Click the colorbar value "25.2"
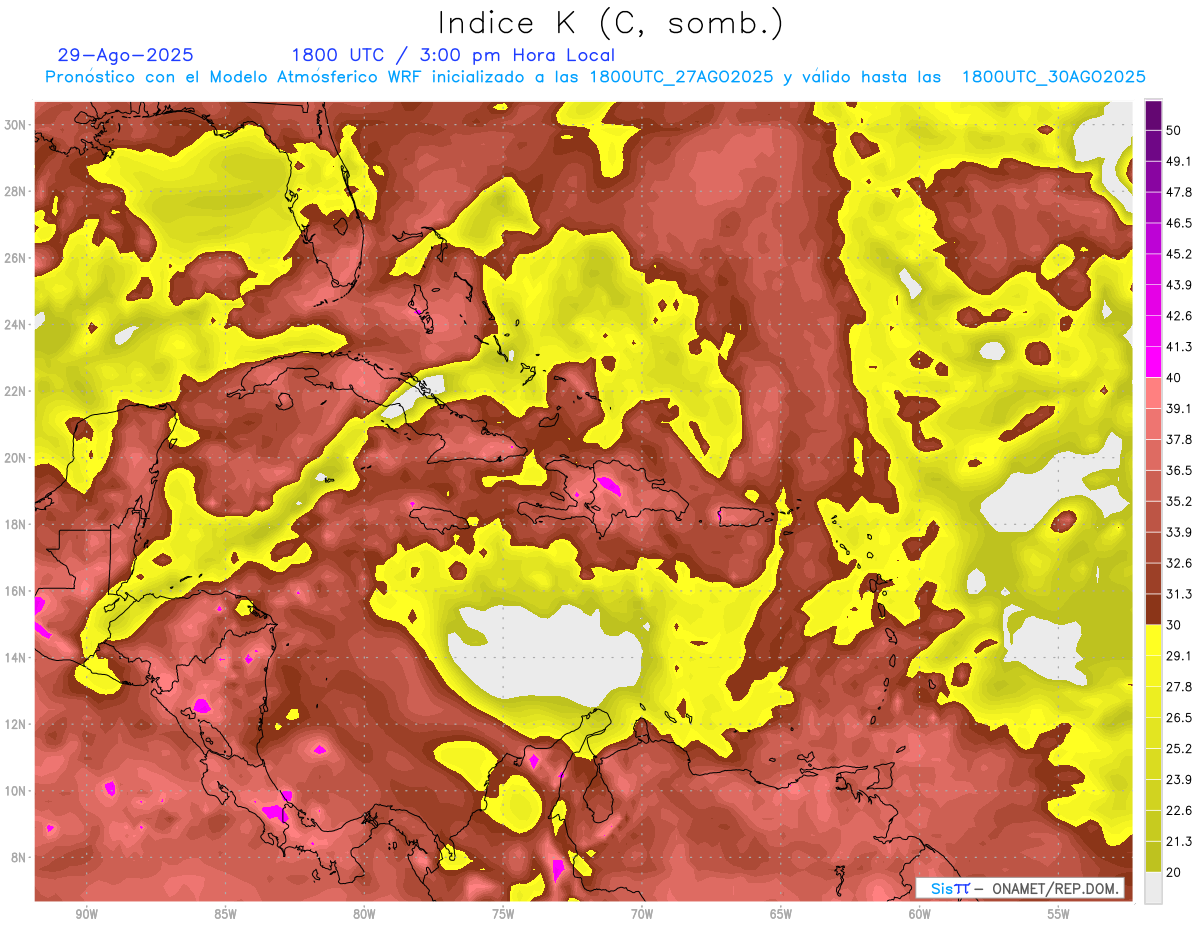This screenshot has width=1200, height=927. [1179, 749]
